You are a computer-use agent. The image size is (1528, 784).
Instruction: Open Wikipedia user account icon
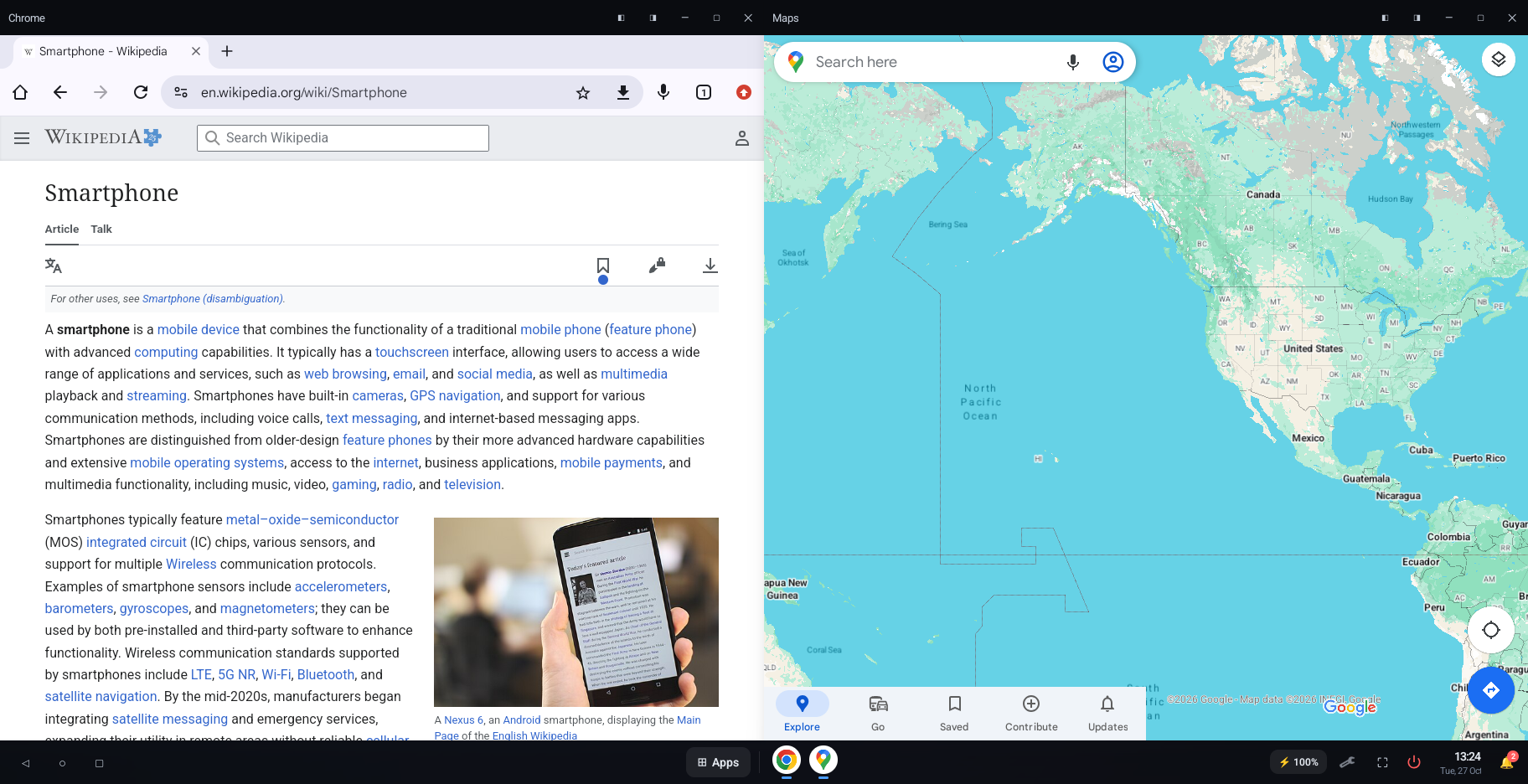click(742, 138)
